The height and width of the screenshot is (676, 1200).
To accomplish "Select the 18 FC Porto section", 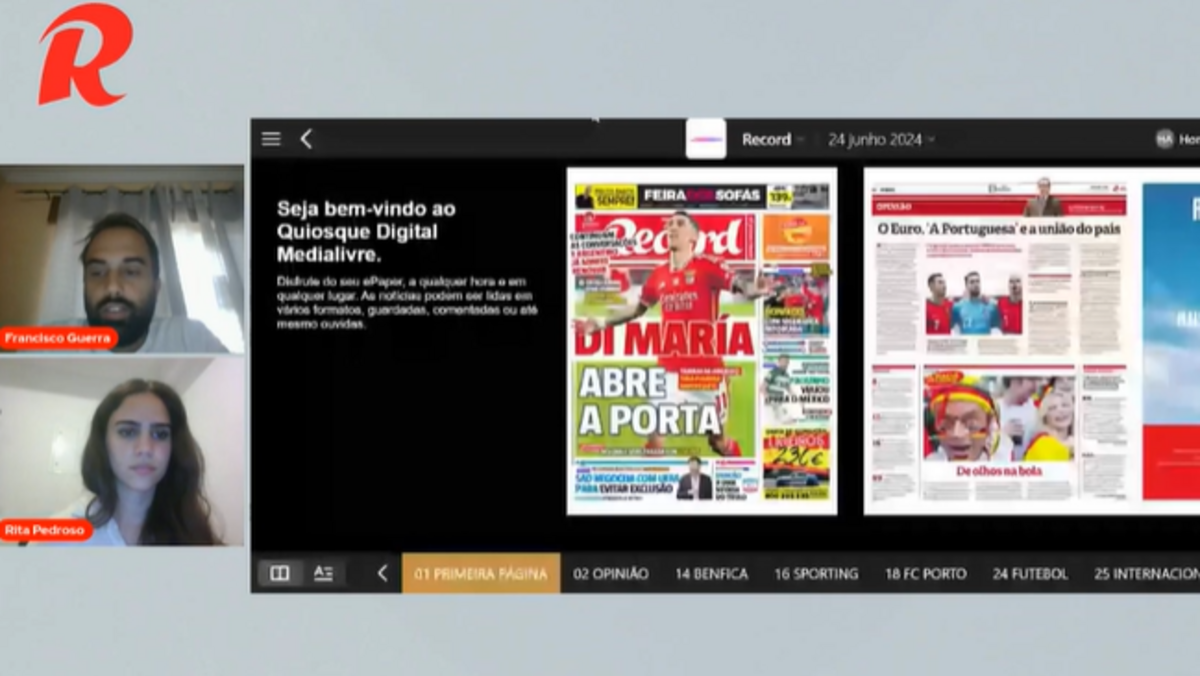I will [x=925, y=574].
